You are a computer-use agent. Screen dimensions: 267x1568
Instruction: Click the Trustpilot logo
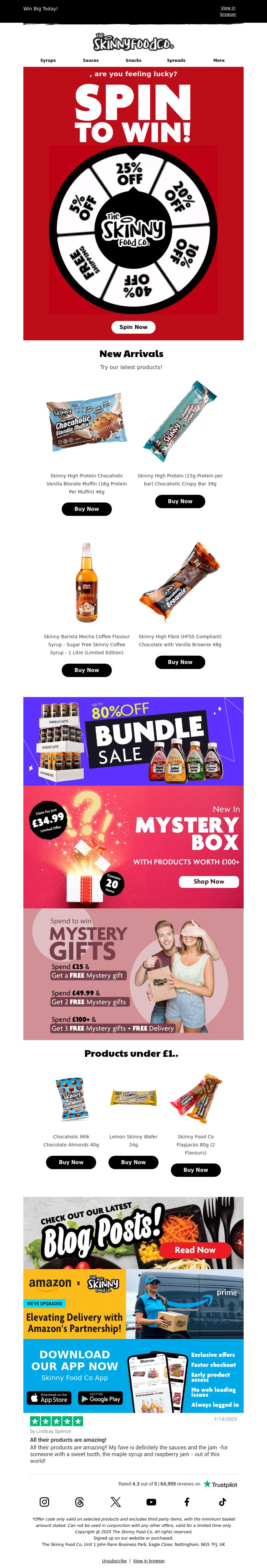220,1484
